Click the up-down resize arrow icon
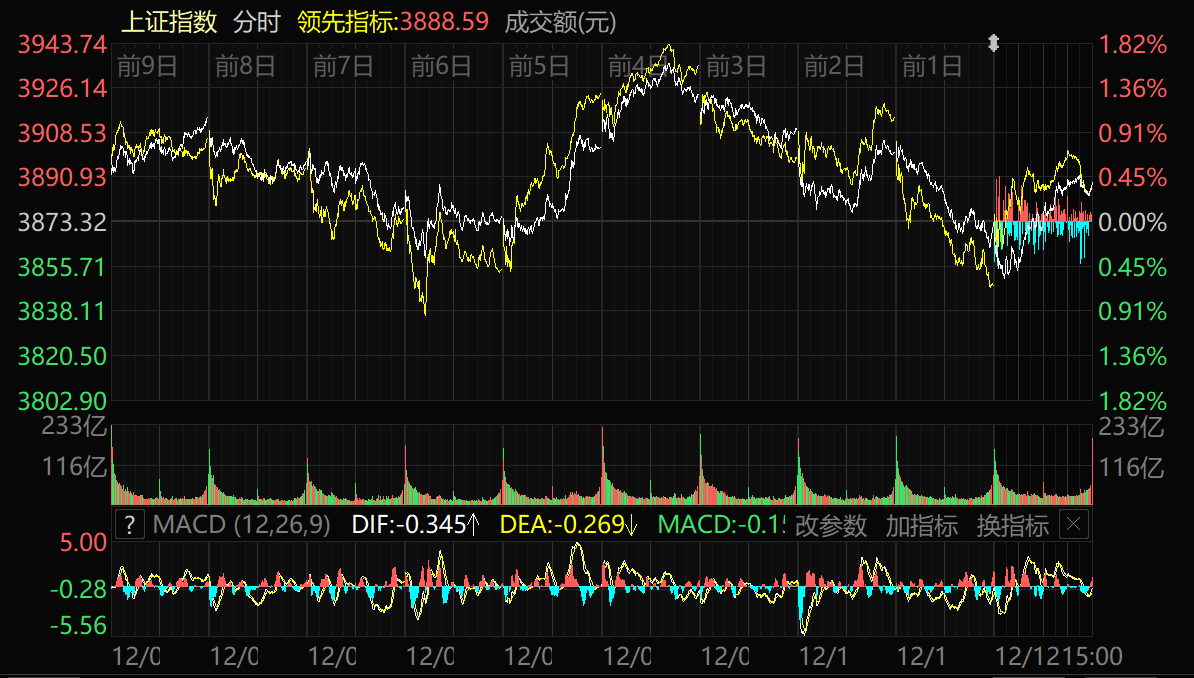1194x678 pixels. pos(993,43)
